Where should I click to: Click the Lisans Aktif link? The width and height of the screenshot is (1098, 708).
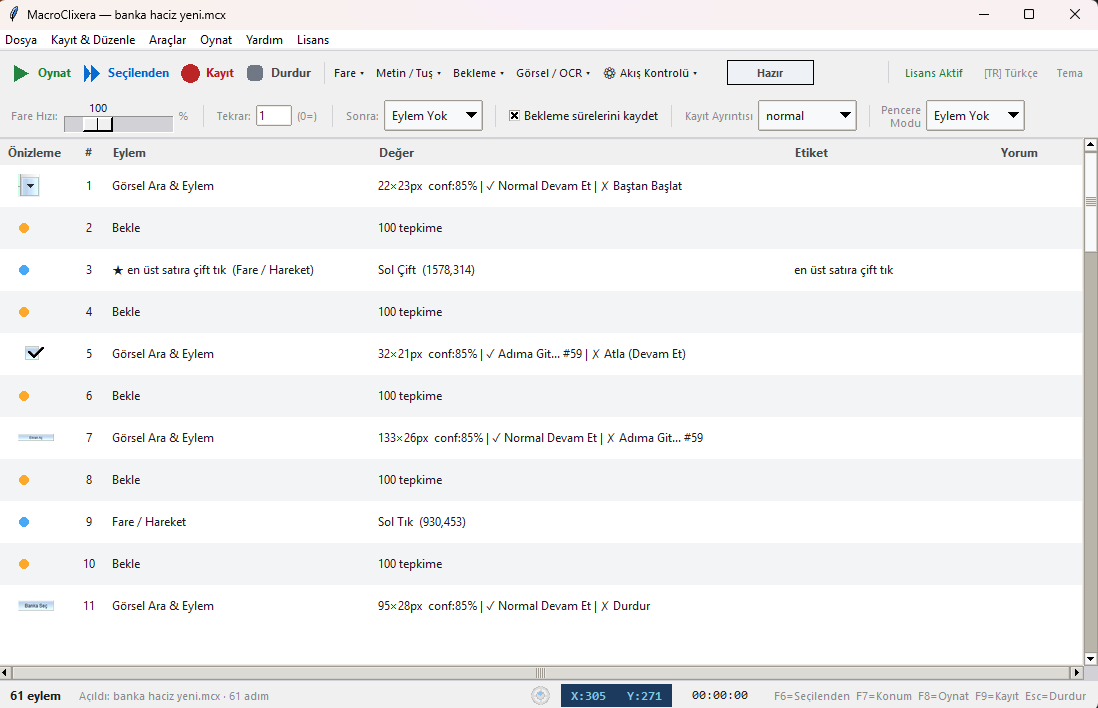pyautogui.click(x=933, y=73)
